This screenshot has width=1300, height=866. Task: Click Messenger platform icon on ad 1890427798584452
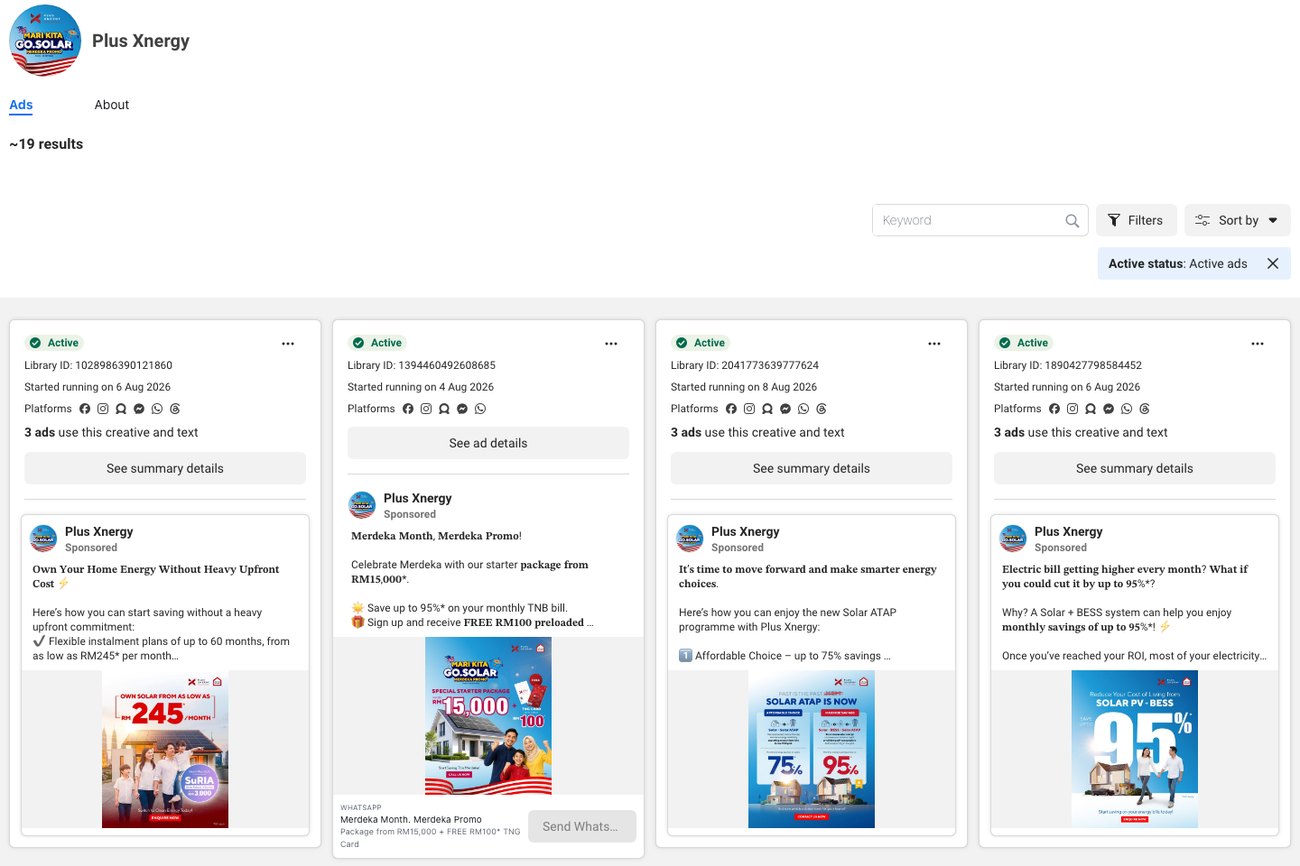[1108, 409]
